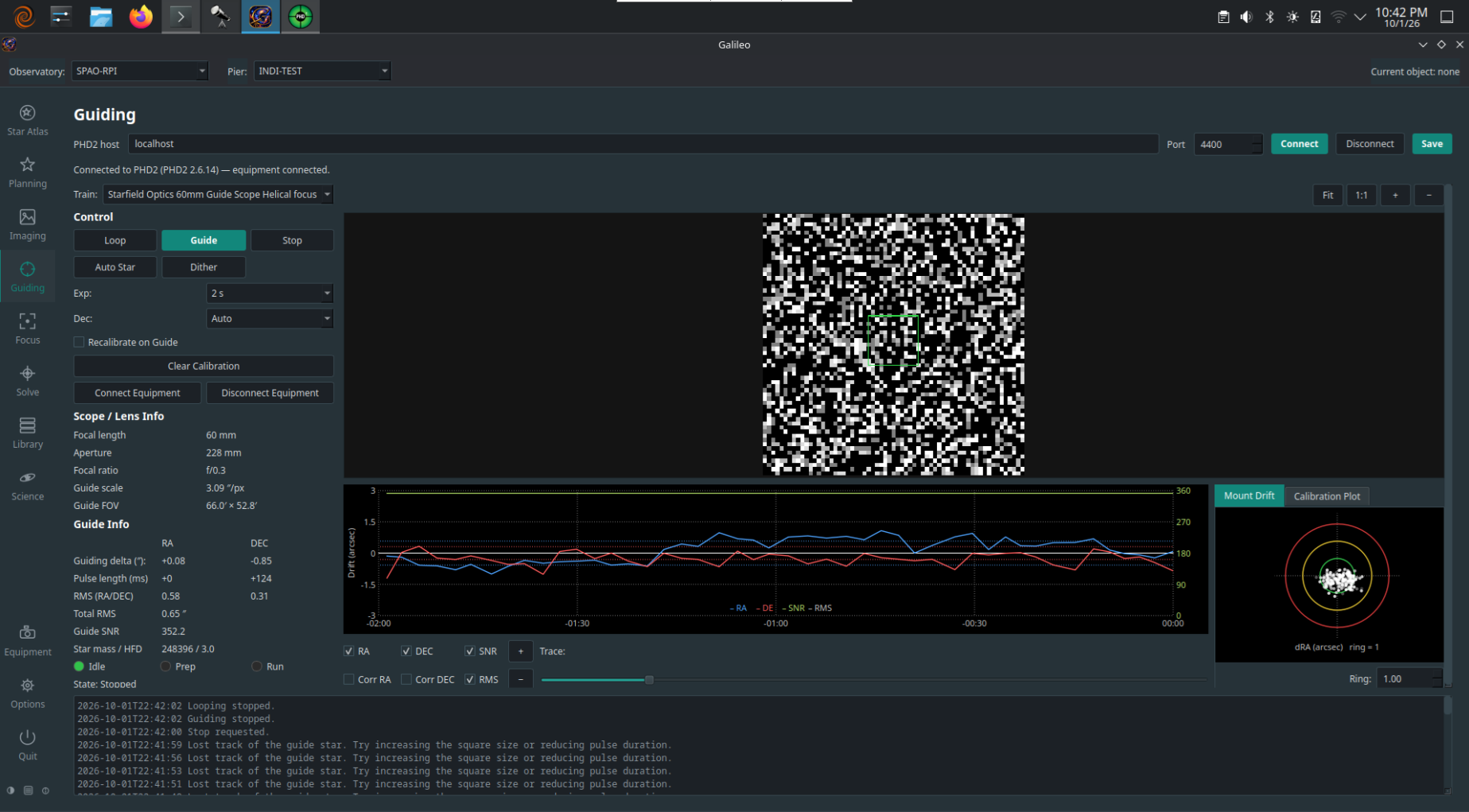Enable Recalibrate on Guide checkbox

(x=79, y=342)
